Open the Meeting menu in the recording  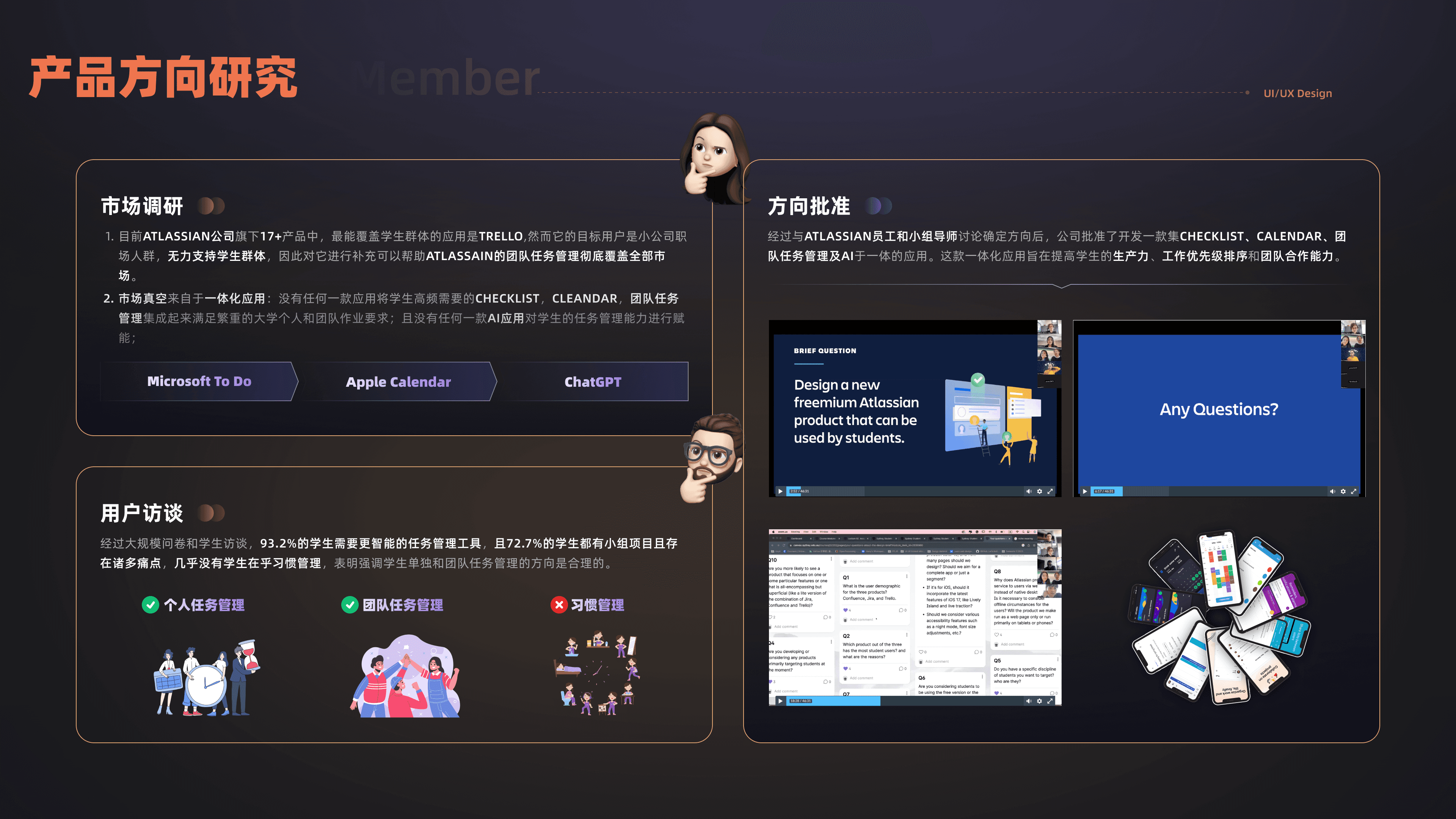tap(796, 532)
